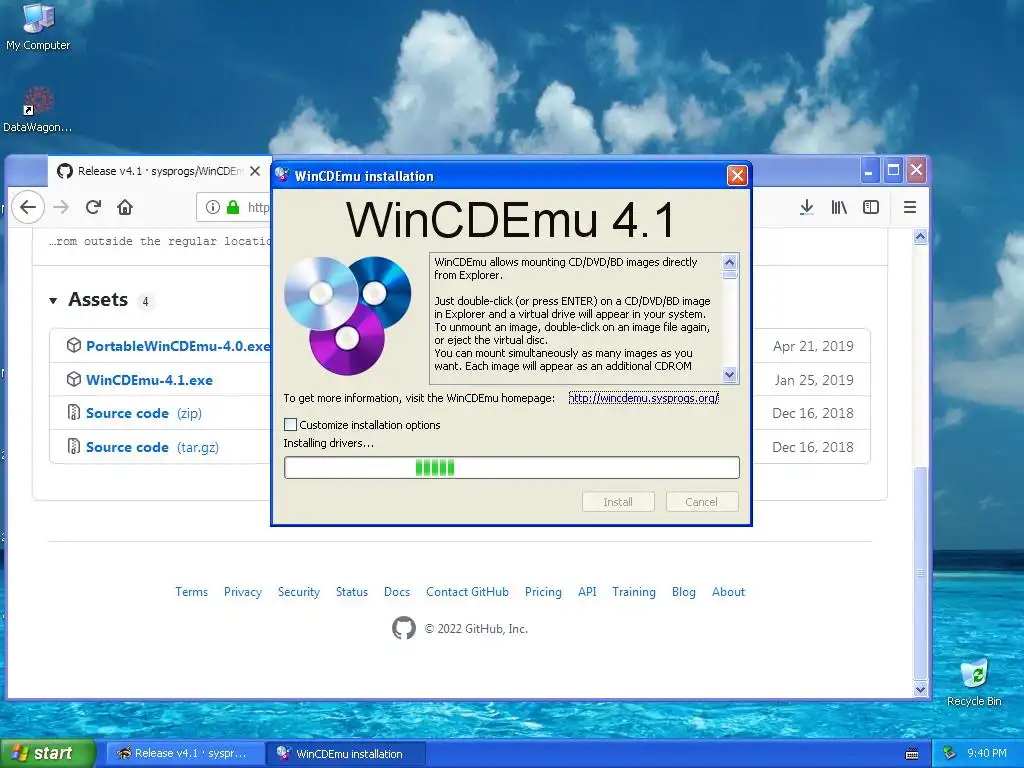
Task: Click the tray icon next to clock
Action: click(950, 753)
